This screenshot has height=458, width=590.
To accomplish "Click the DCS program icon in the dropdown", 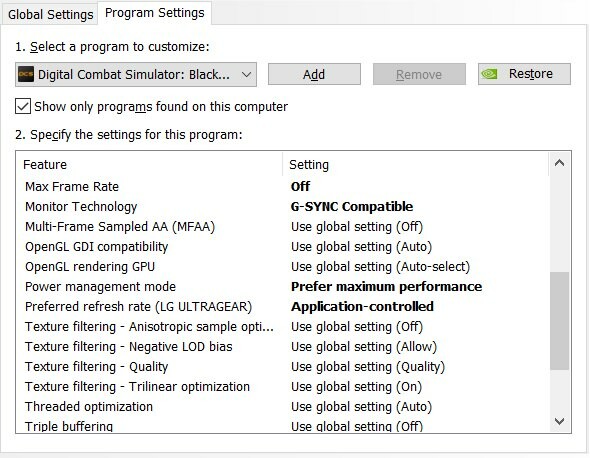I will point(26,74).
